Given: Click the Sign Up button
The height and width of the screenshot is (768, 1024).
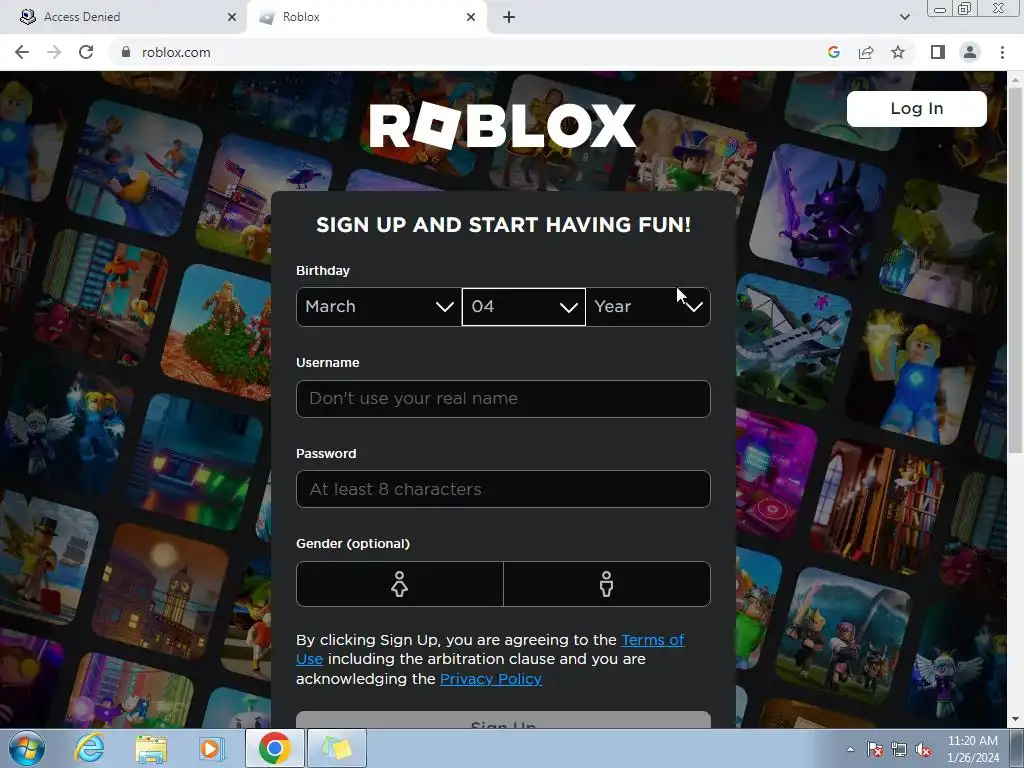Looking at the screenshot, I should (503, 720).
